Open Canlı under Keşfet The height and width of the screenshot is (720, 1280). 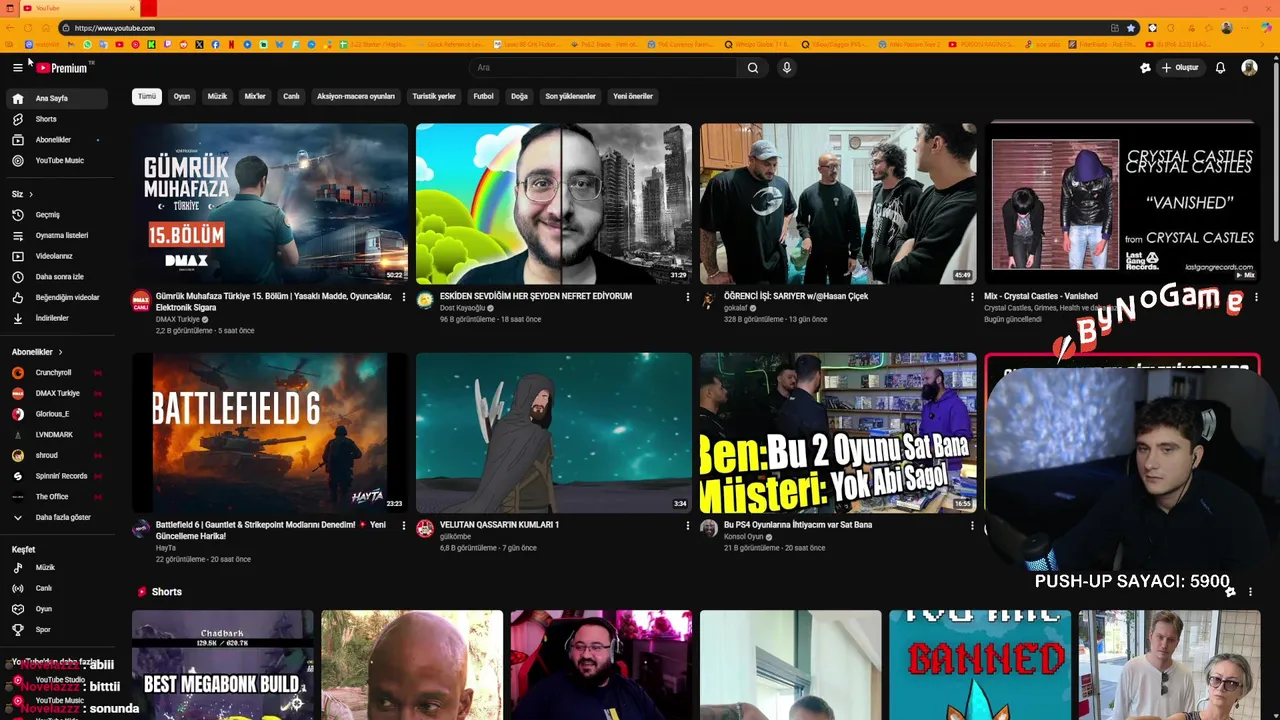pos(57,588)
